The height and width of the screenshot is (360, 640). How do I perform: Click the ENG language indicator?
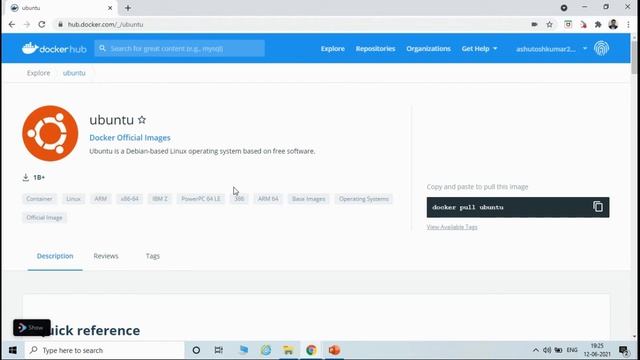572,350
